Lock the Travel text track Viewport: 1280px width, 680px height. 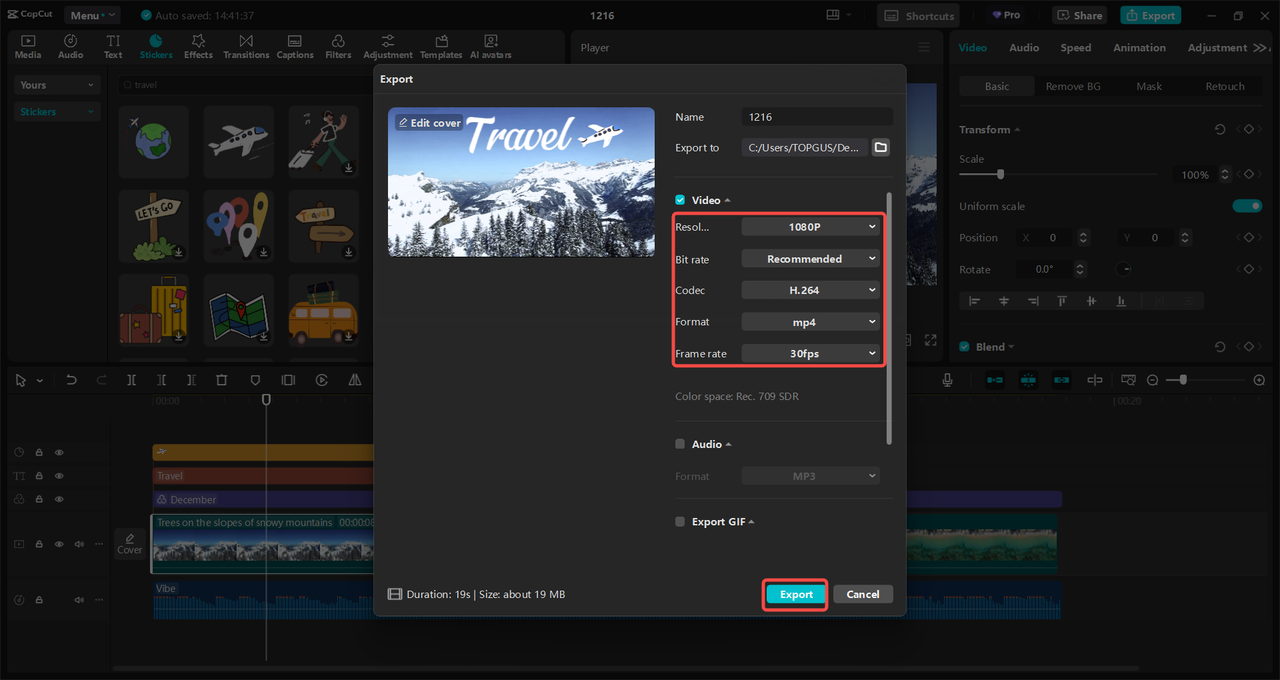pyautogui.click(x=39, y=476)
